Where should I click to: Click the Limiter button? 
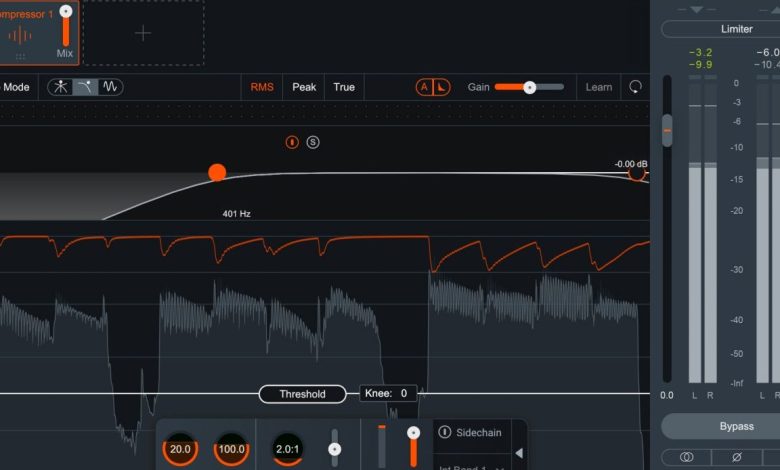[736, 29]
